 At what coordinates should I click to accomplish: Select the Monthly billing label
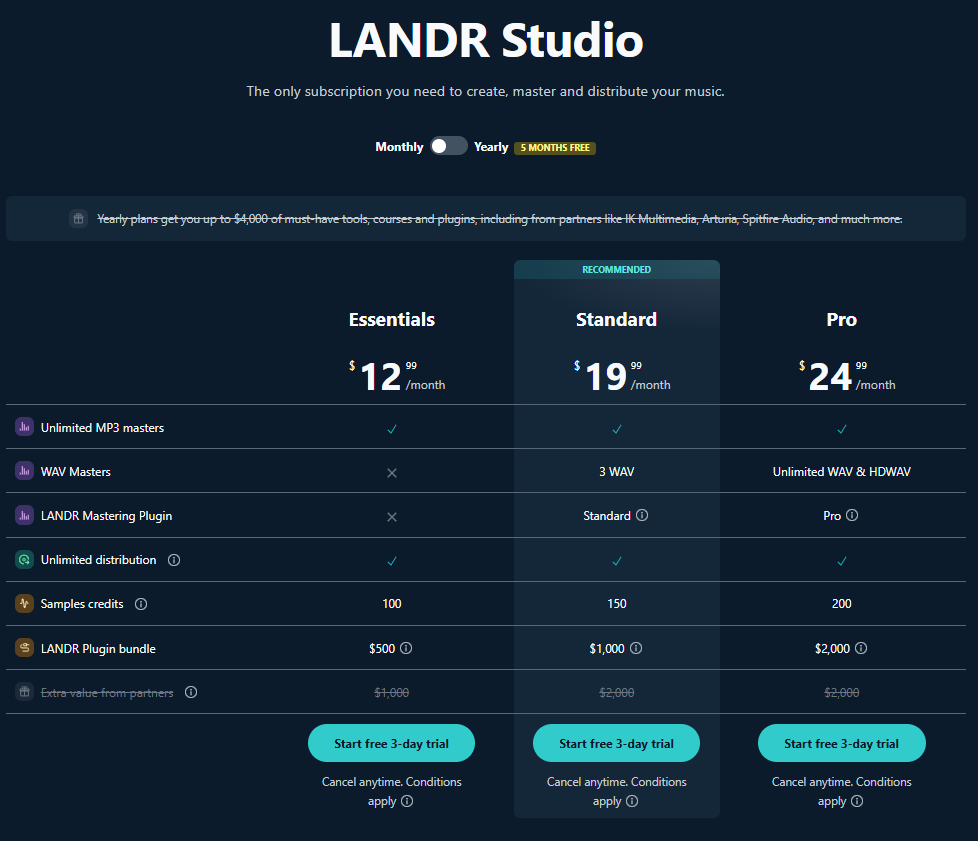[x=399, y=147]
